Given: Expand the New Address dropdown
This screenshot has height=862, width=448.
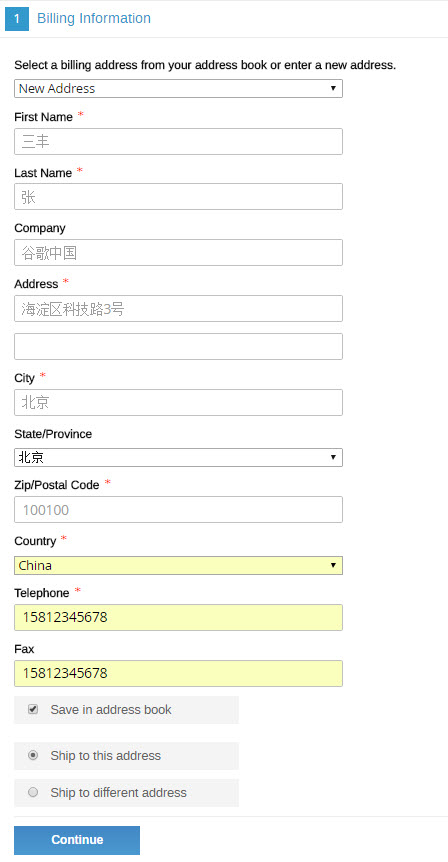Looking at the screenshot, I should tap(178, 89).
